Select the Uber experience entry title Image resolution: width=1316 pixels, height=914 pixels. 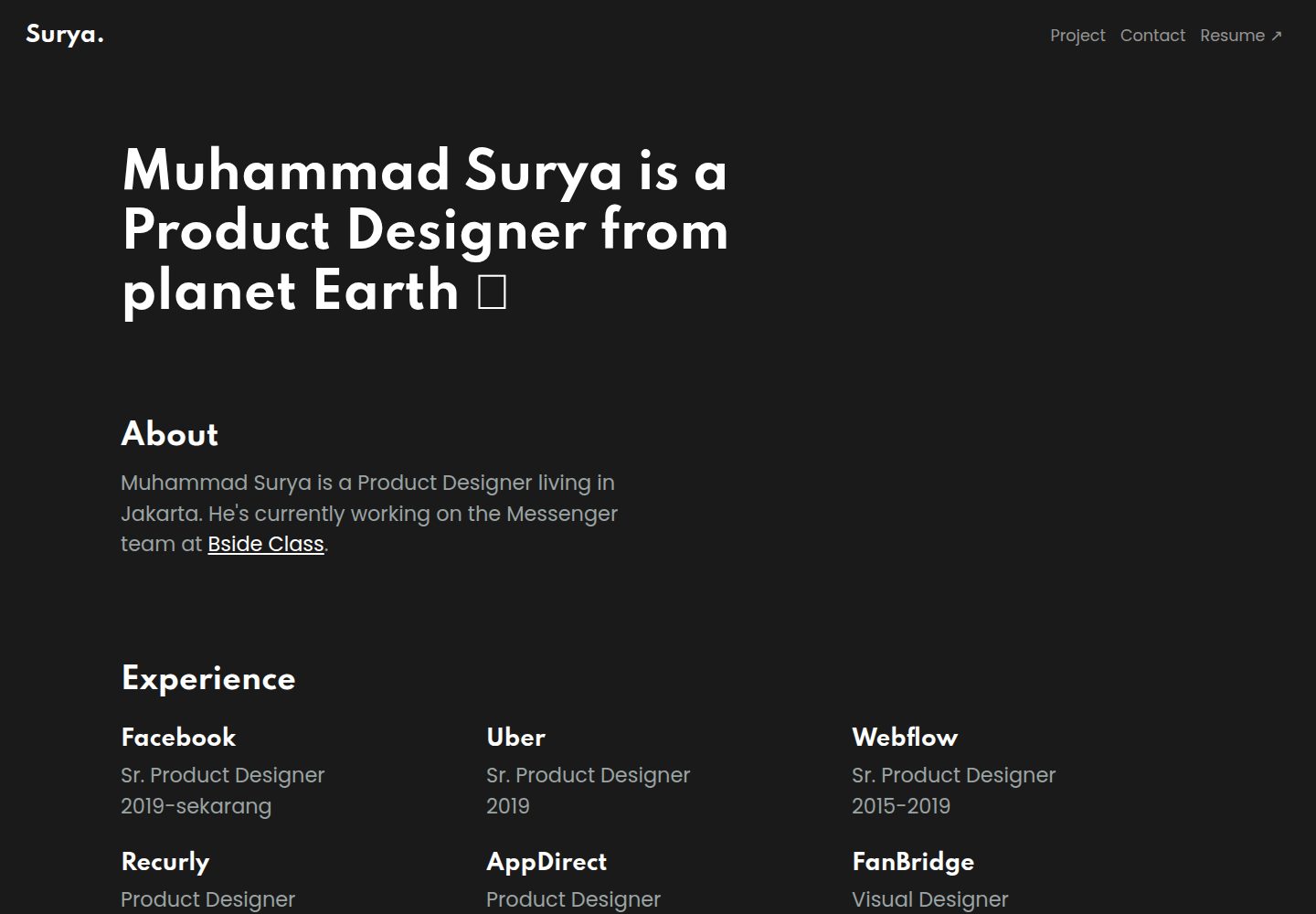pos(515,737)
